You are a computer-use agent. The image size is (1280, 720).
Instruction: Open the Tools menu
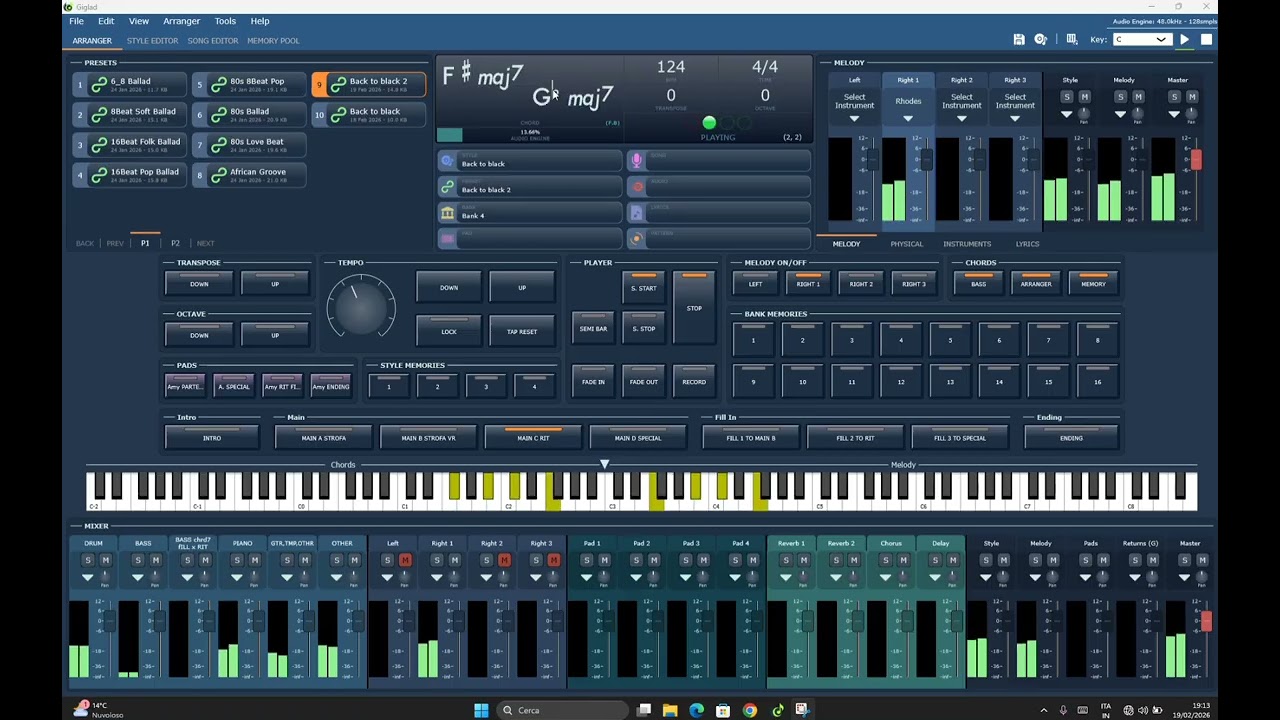pos(225,21)
